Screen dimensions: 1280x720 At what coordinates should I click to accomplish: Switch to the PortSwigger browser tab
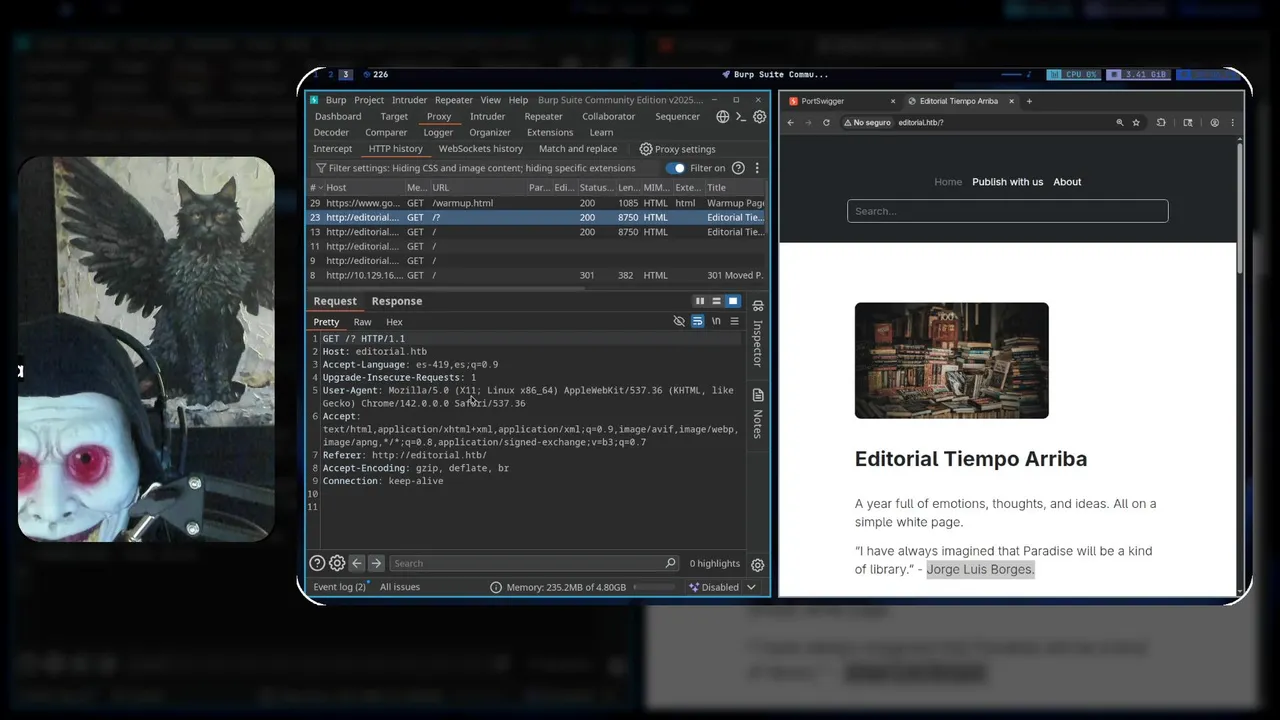[841, 101]
